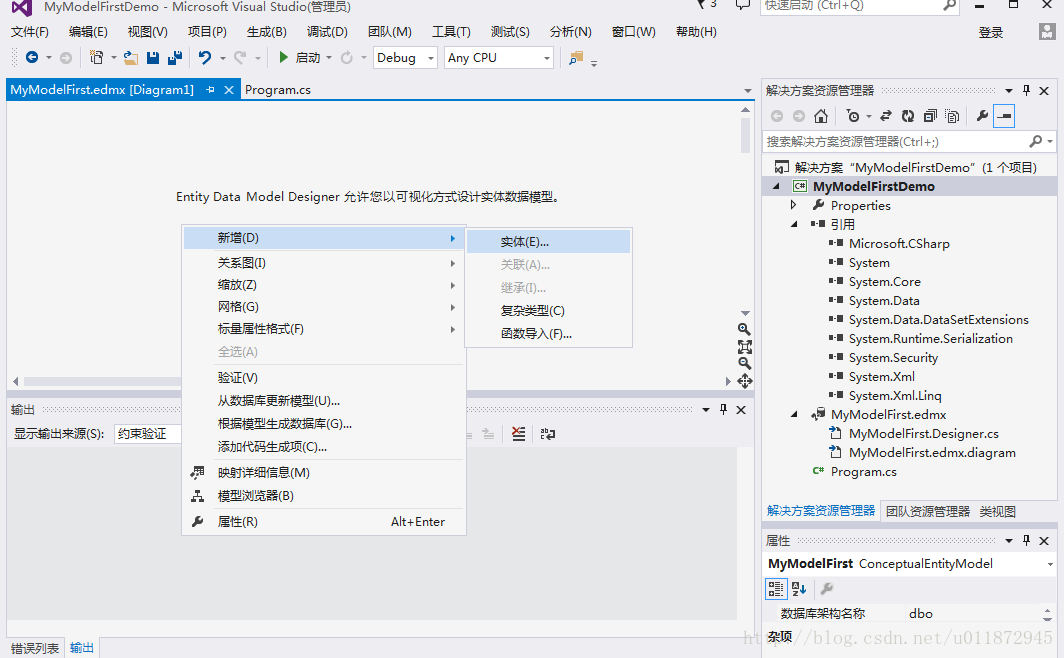The height and width of the screenshot is (658, 1064).
Task: Choose 根据模型生成数据库(G)... in context menu
Action: coord(324,424)
